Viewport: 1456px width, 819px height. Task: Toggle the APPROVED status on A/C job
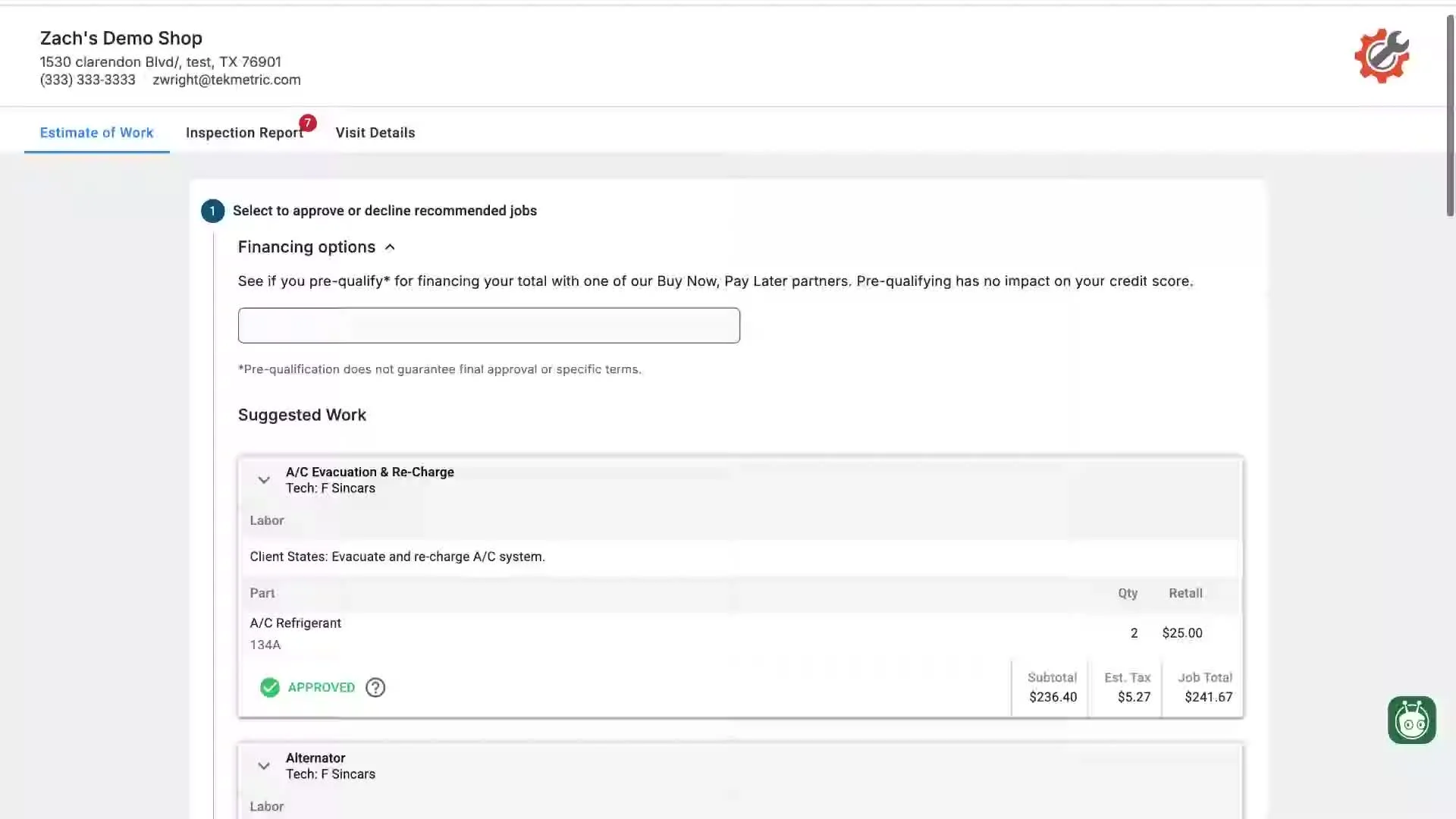[x=321, y=688]
